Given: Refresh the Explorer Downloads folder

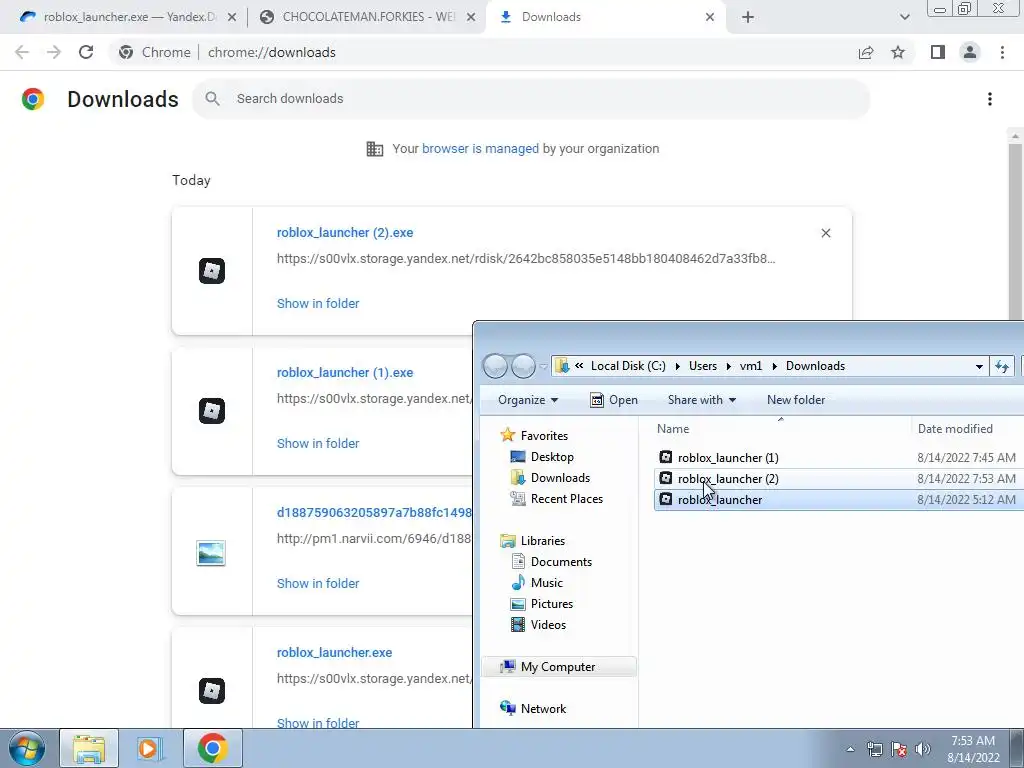Looking at the screenshot, I should point(1002,366).
